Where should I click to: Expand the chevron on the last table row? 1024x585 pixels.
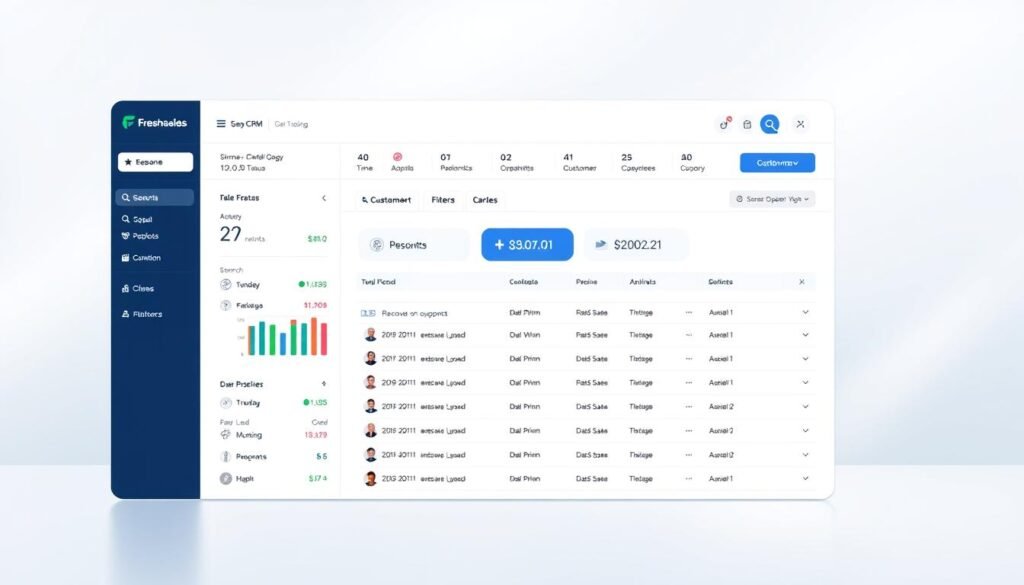coord(806,478)
